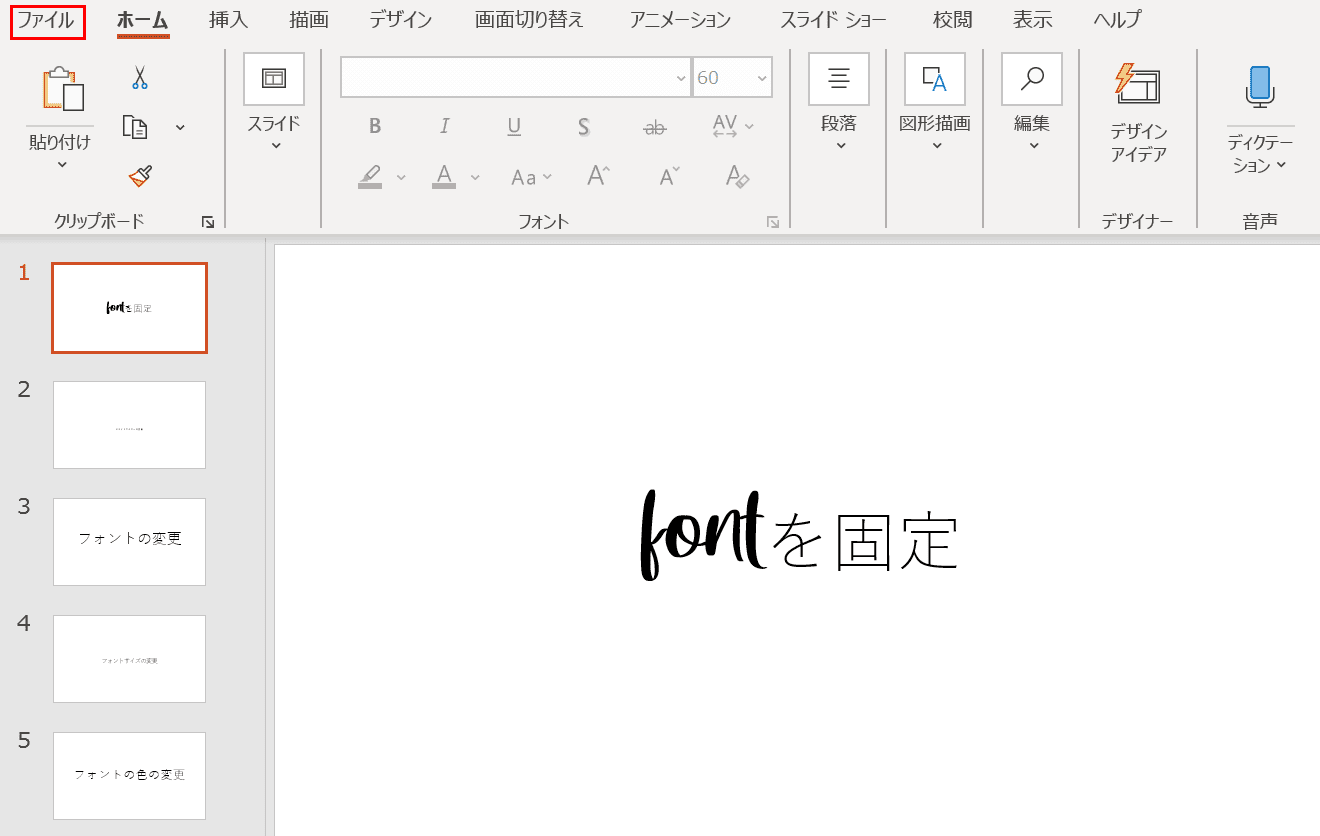Select slide 5 フォントの色の変更 thumbnail

(129, 776)
